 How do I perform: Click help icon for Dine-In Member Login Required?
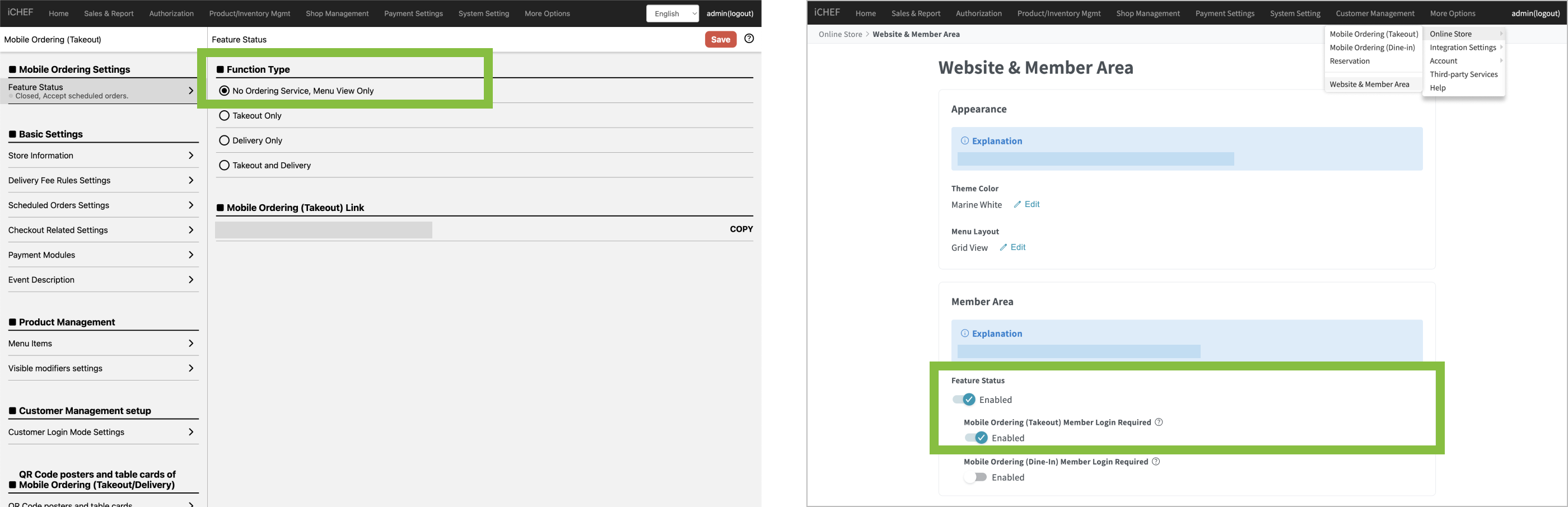(x=1156, y=462)
